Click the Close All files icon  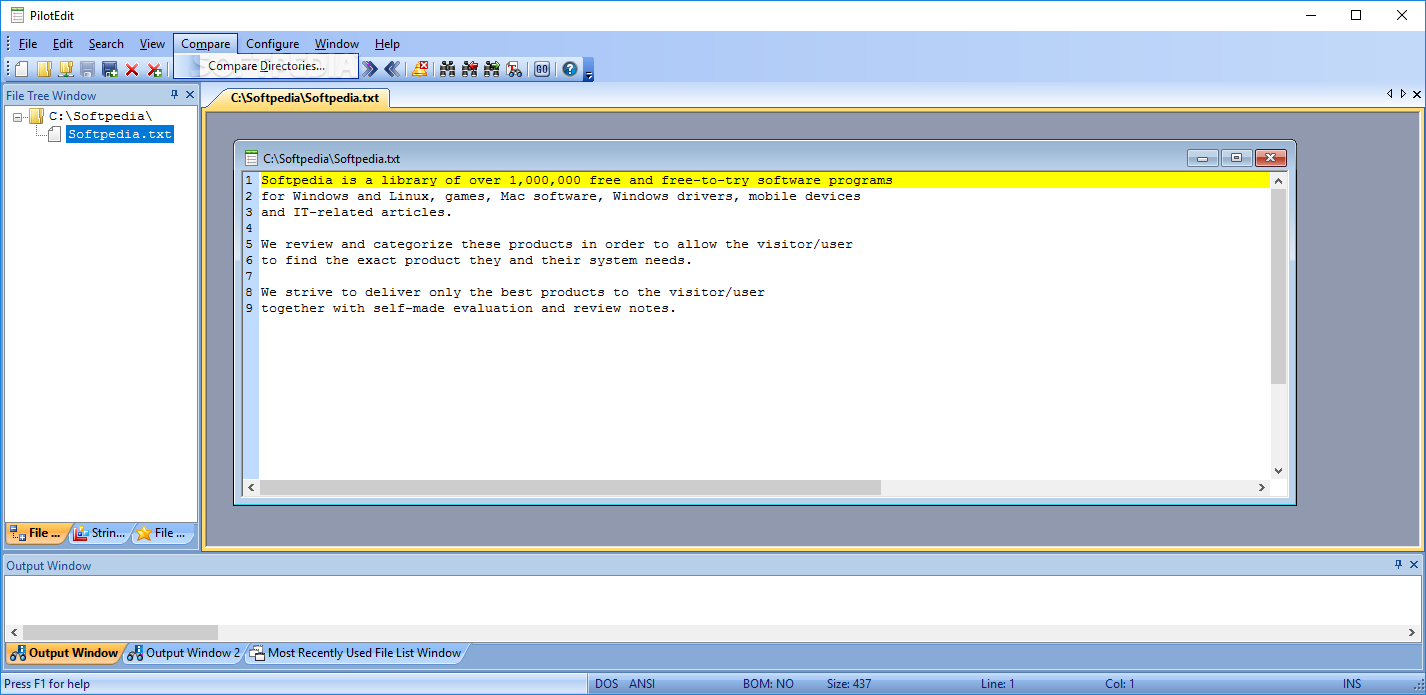tap(154, 70)
